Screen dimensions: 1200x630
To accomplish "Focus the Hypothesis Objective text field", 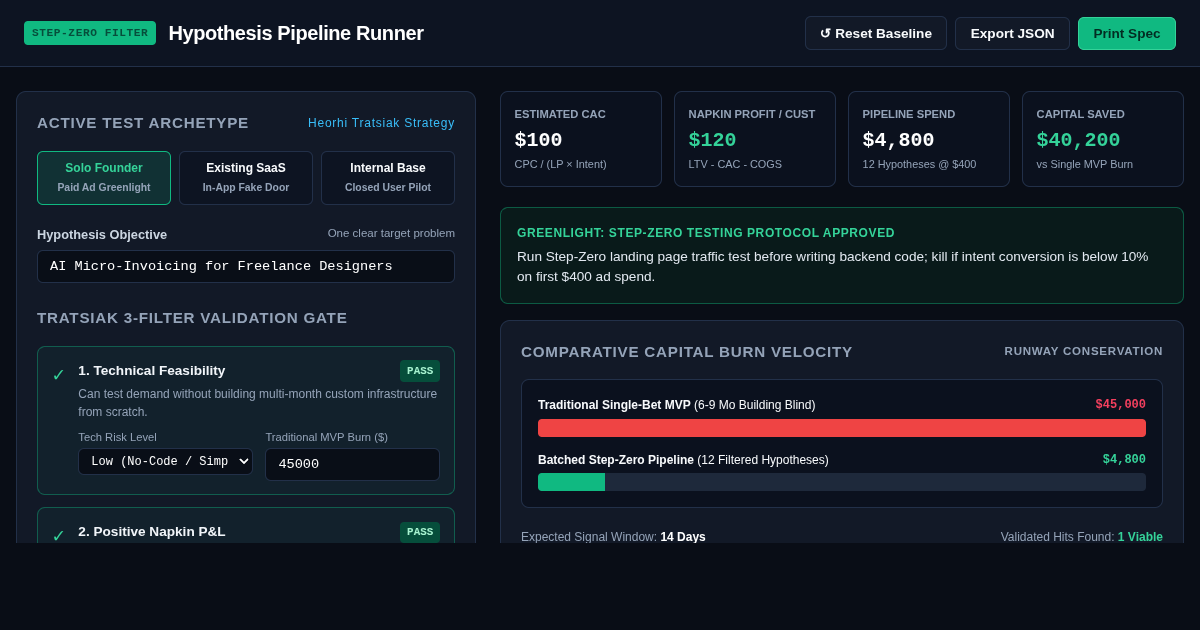I will (246, 266).
